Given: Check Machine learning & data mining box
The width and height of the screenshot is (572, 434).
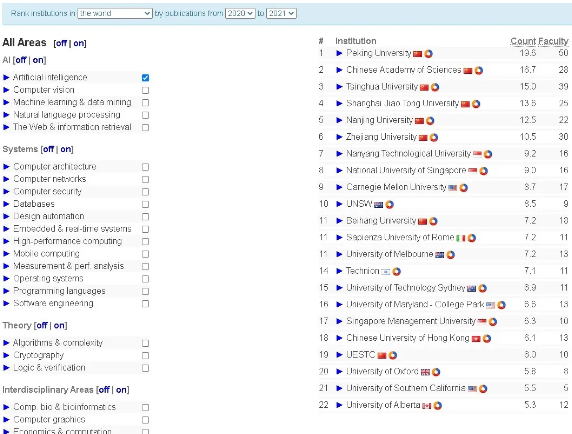Looking at the screenshot, I should click(145, 102).
